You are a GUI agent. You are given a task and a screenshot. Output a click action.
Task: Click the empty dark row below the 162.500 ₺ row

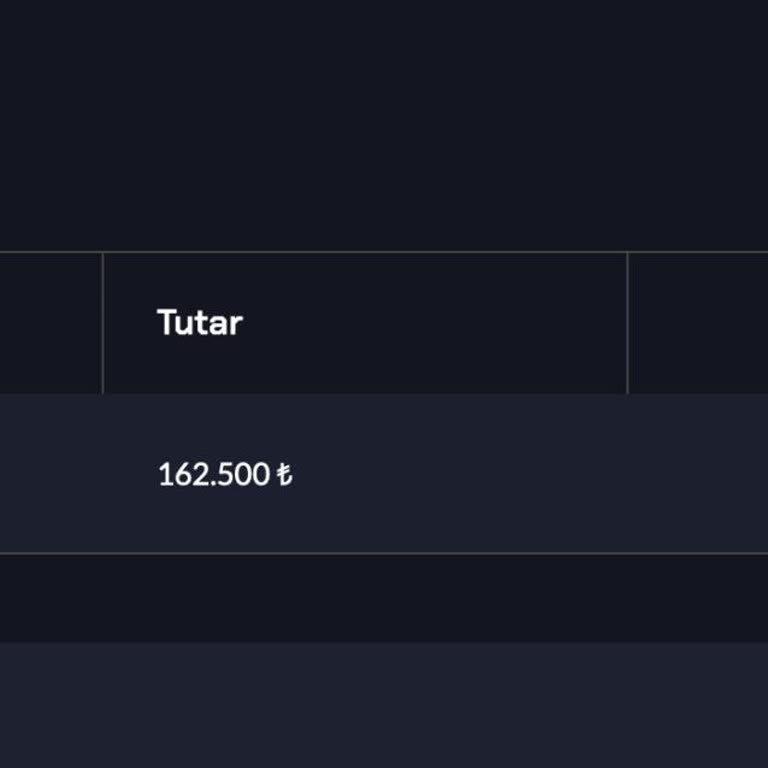(x=384, y=598)
